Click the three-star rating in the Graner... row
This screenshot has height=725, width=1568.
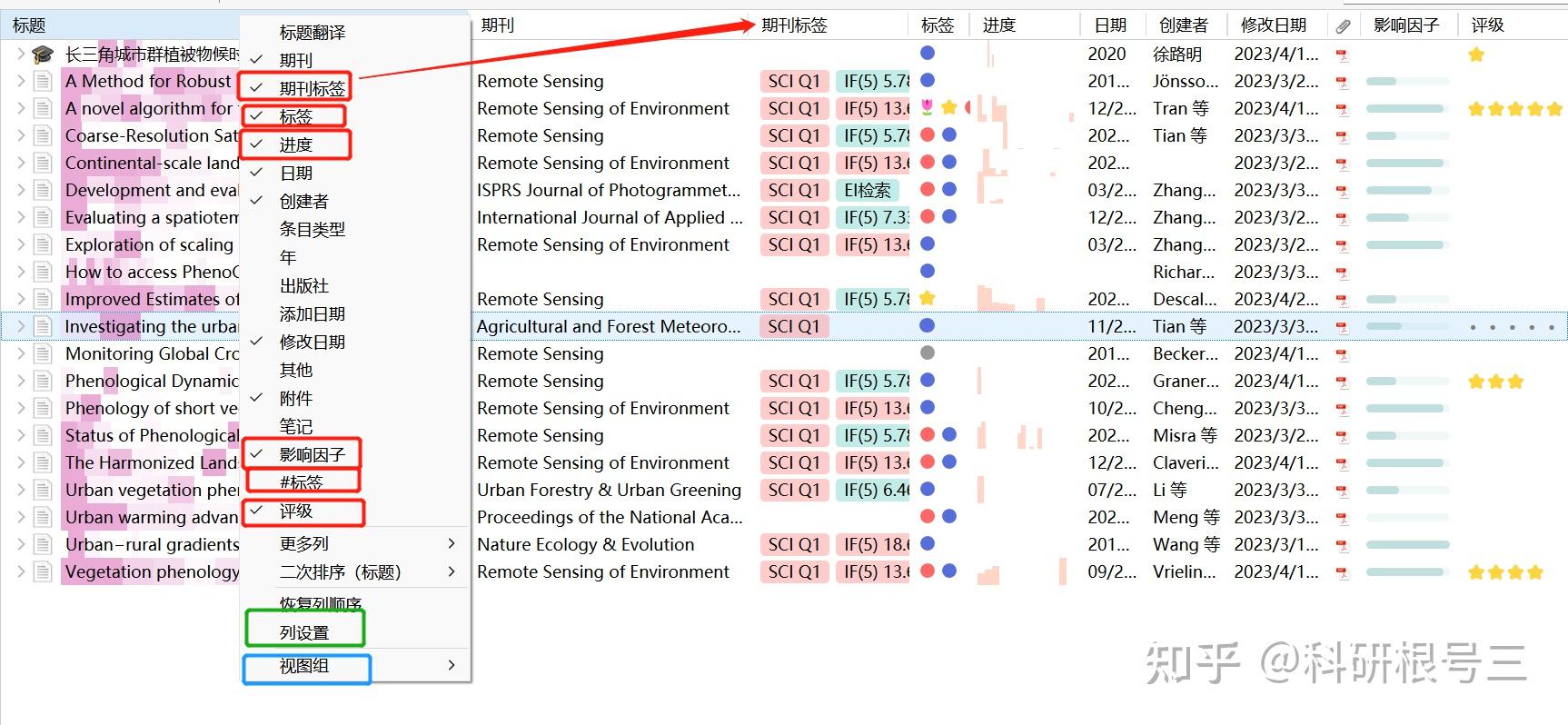click(1496, 382)
